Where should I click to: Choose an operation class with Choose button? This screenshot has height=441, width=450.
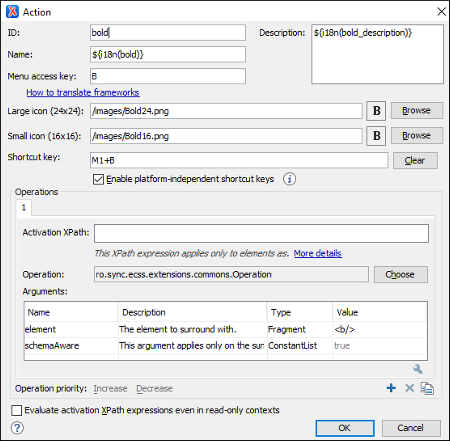click(x=400, y=275)
